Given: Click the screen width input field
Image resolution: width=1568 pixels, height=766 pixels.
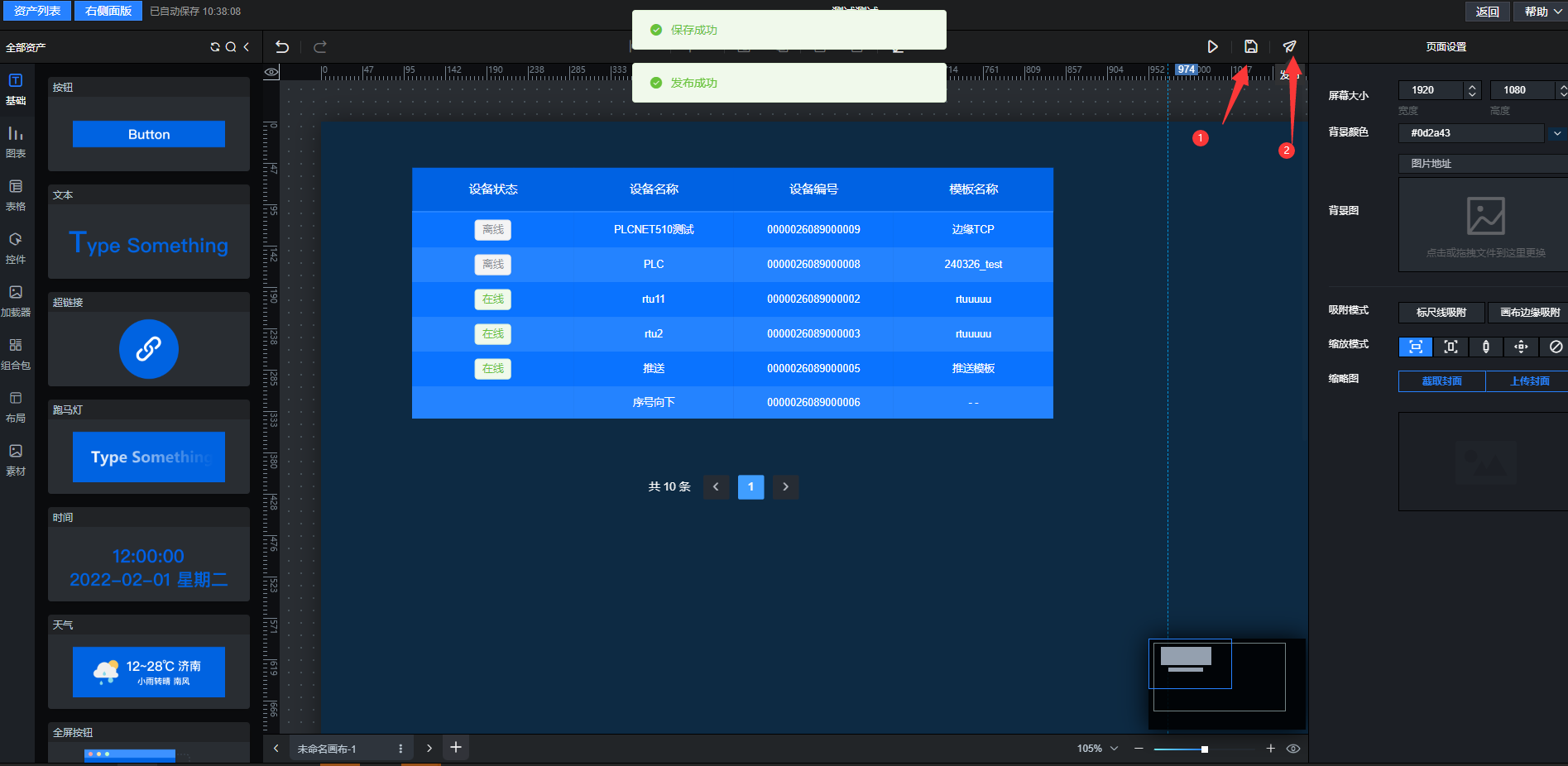Looking at the screenshot, I should point(1431,90).
